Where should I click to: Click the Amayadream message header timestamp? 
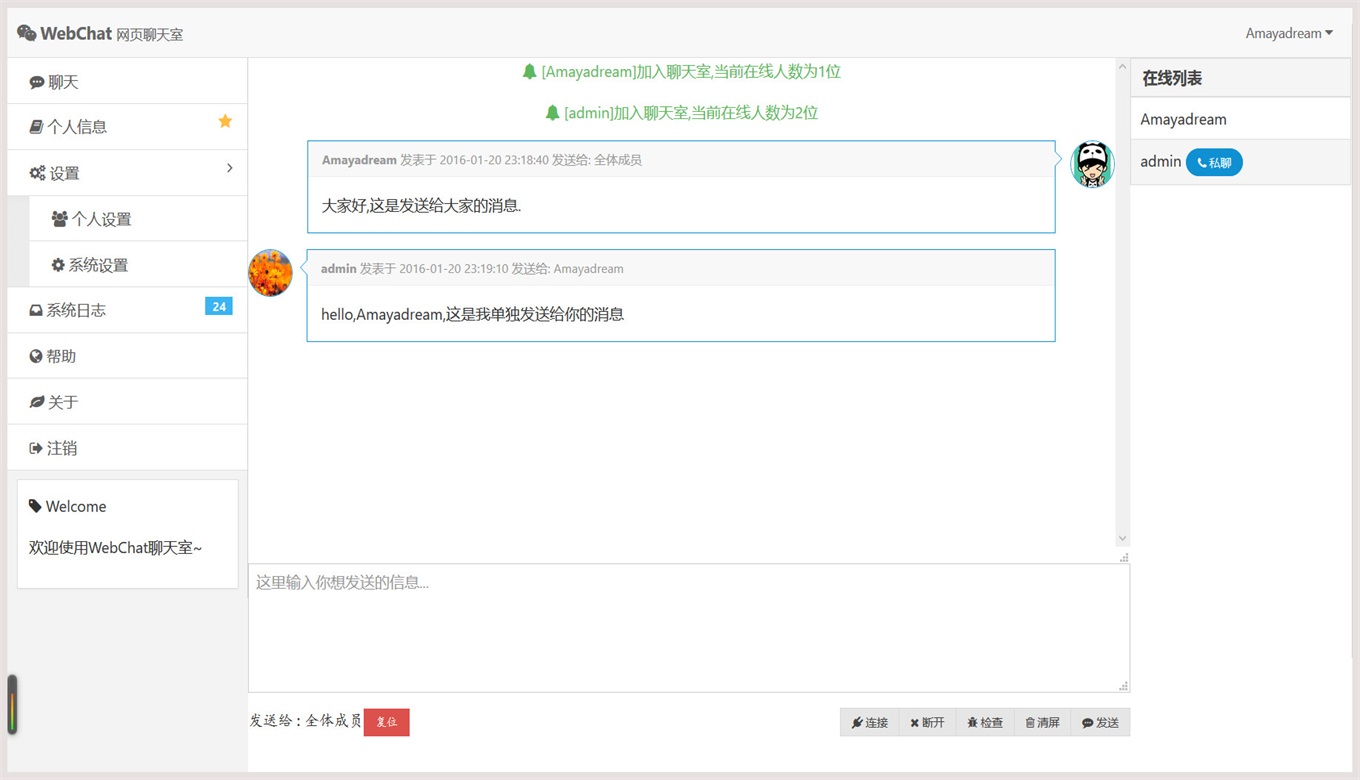(x=494, y=160)
